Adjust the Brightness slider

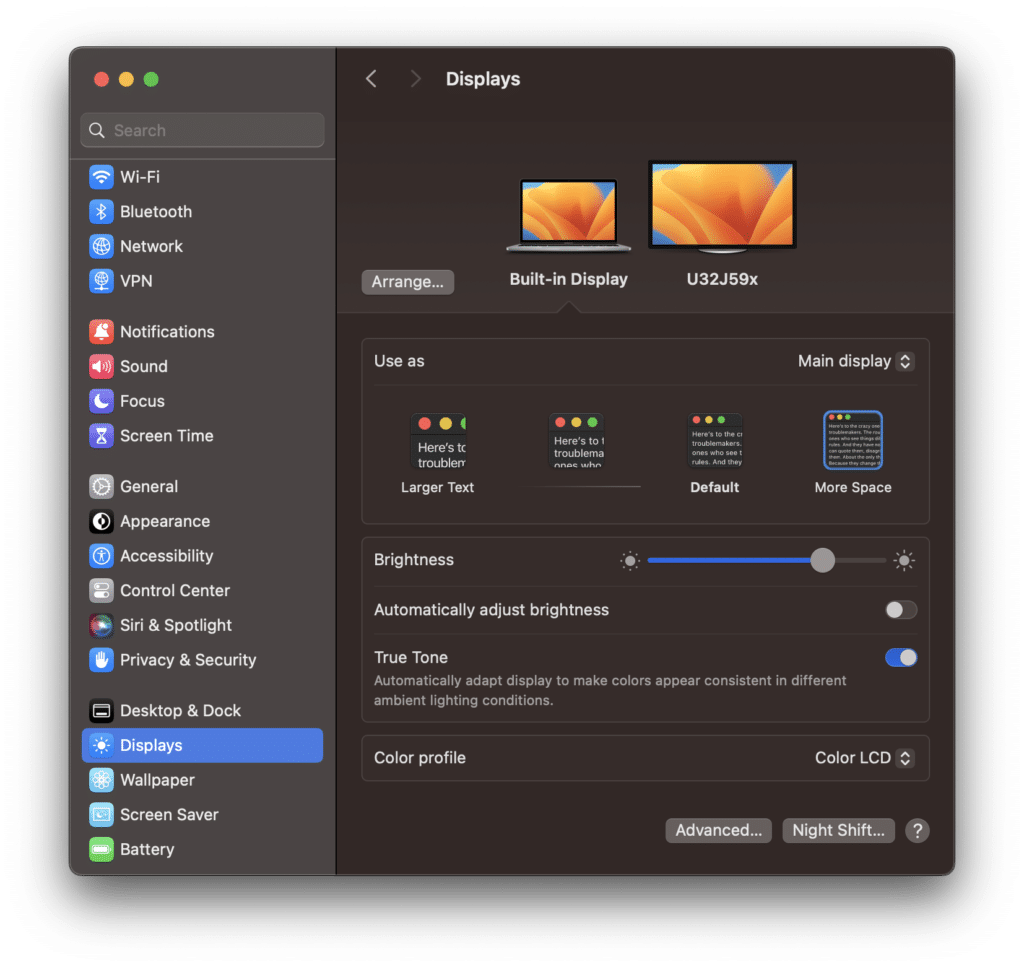[x=822, y=561]
